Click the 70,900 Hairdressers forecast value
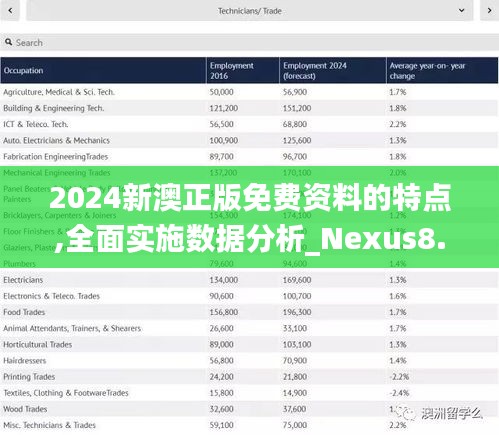Viewport: 499px width, 435px height. 295,361
